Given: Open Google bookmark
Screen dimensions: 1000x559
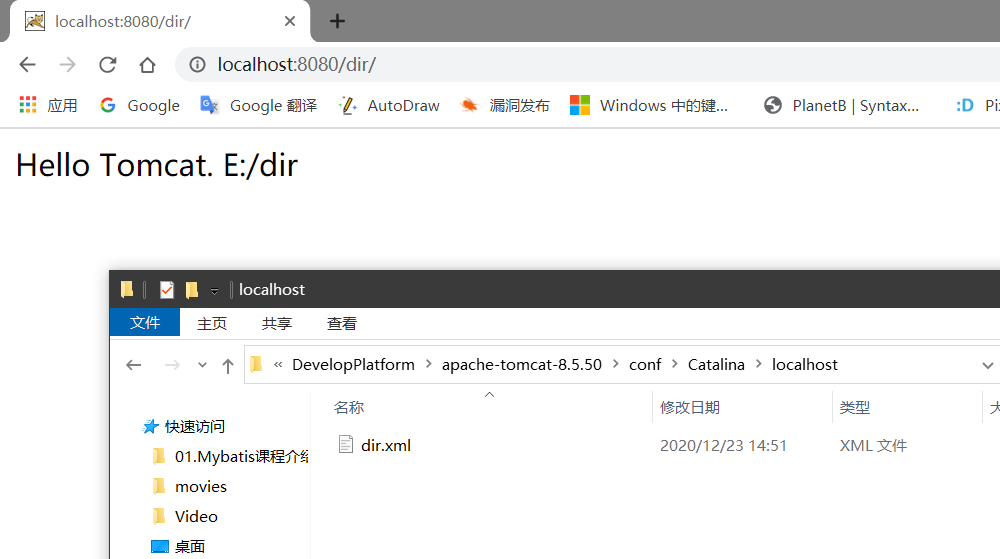Looking at the screenshot, I should (140, 105).
